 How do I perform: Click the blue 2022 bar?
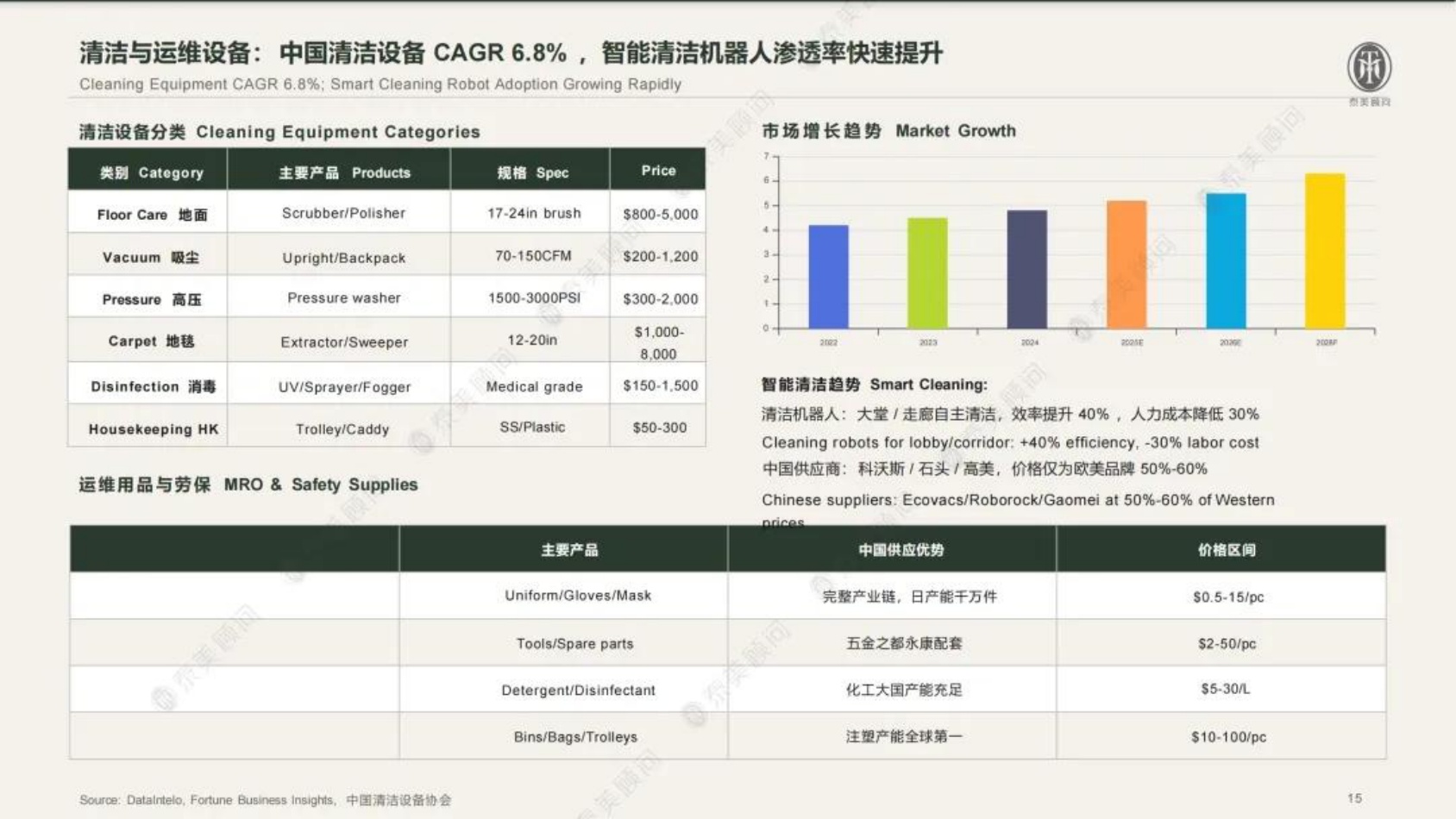tap(828, 277)
